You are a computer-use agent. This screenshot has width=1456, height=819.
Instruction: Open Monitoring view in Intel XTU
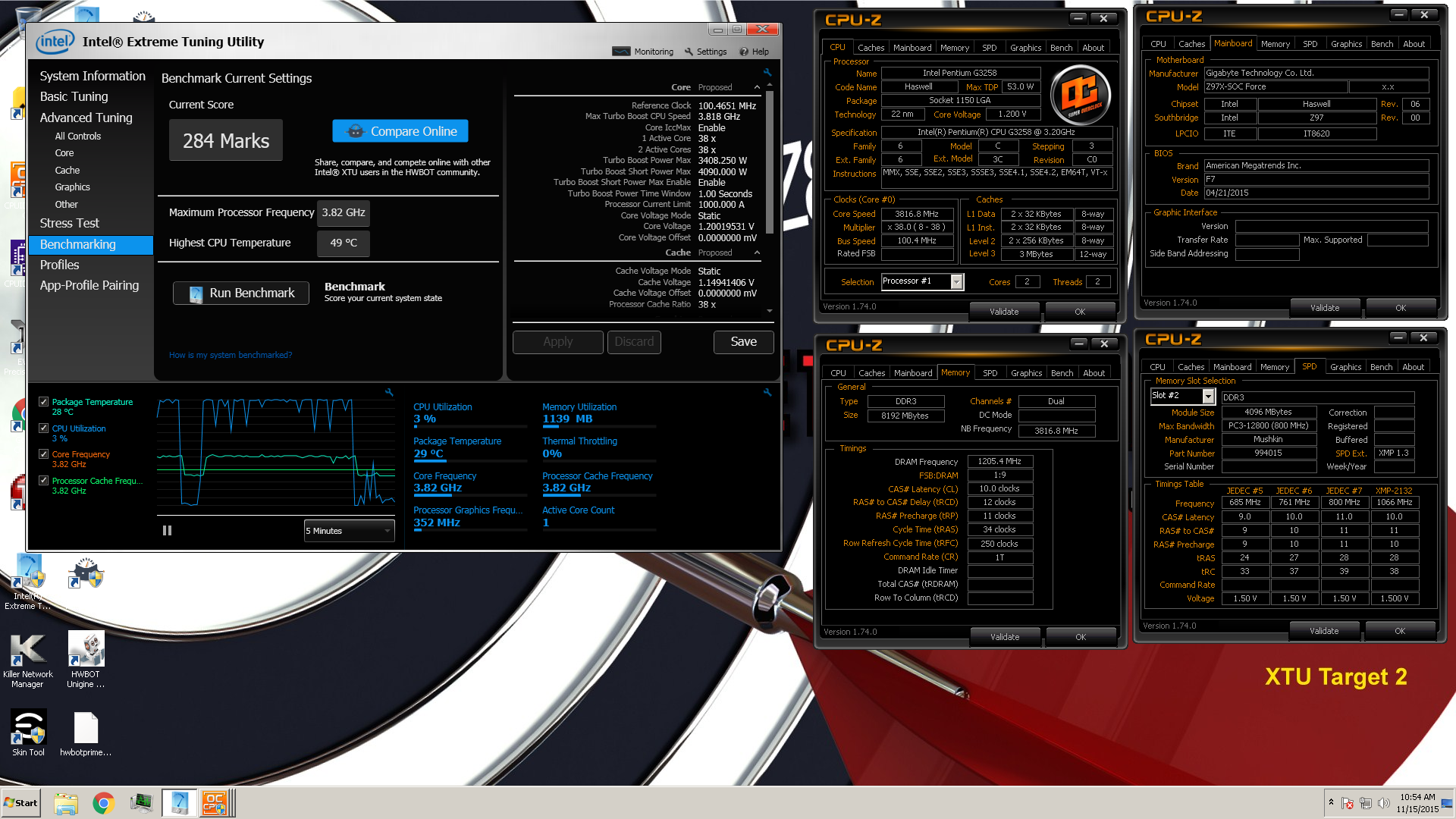coord(643,52)
